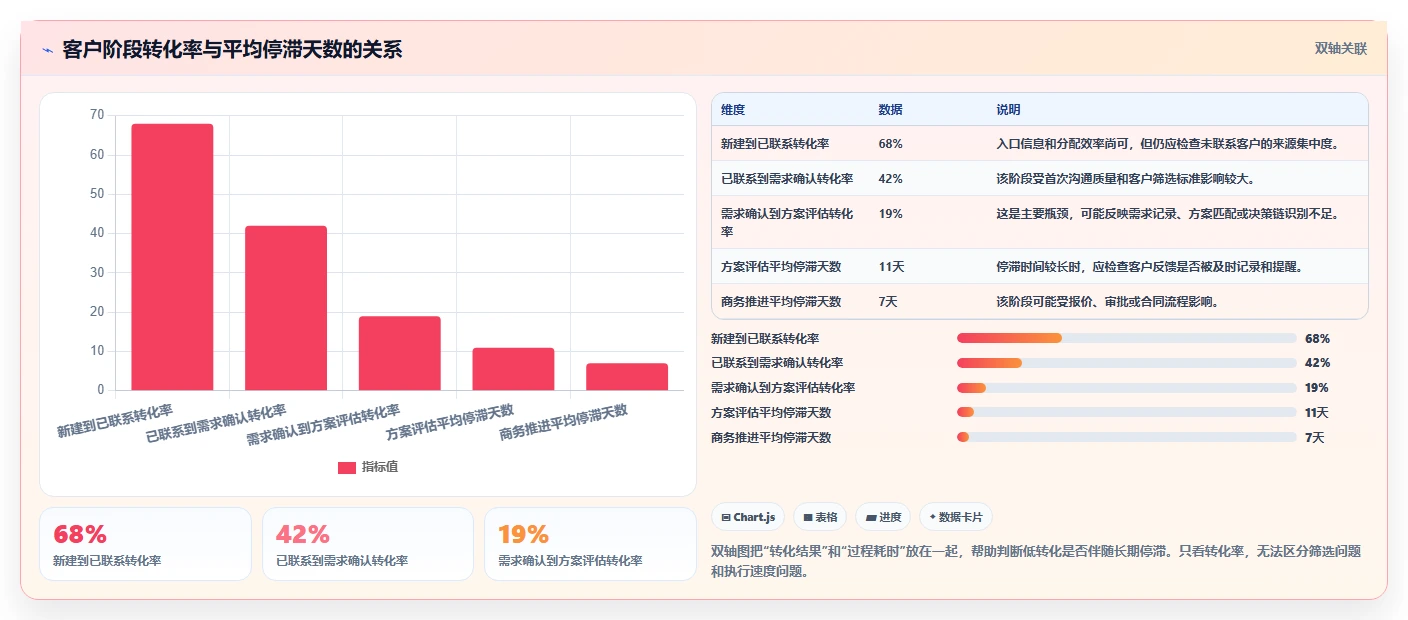Click the 商务推进平均停滞天数 label in the progress list
The width and height of the screenshot is (1408, 620).
[771, 437]
